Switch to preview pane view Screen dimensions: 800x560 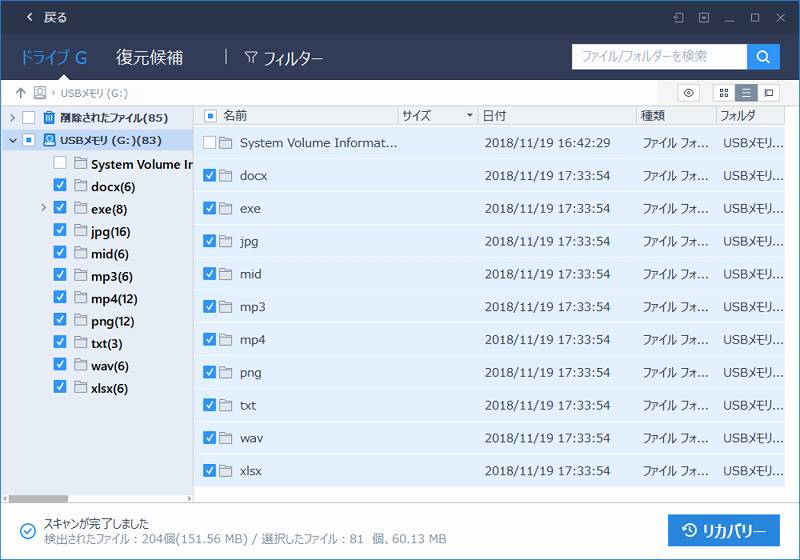pyautogui.click(x=768, y=93)
